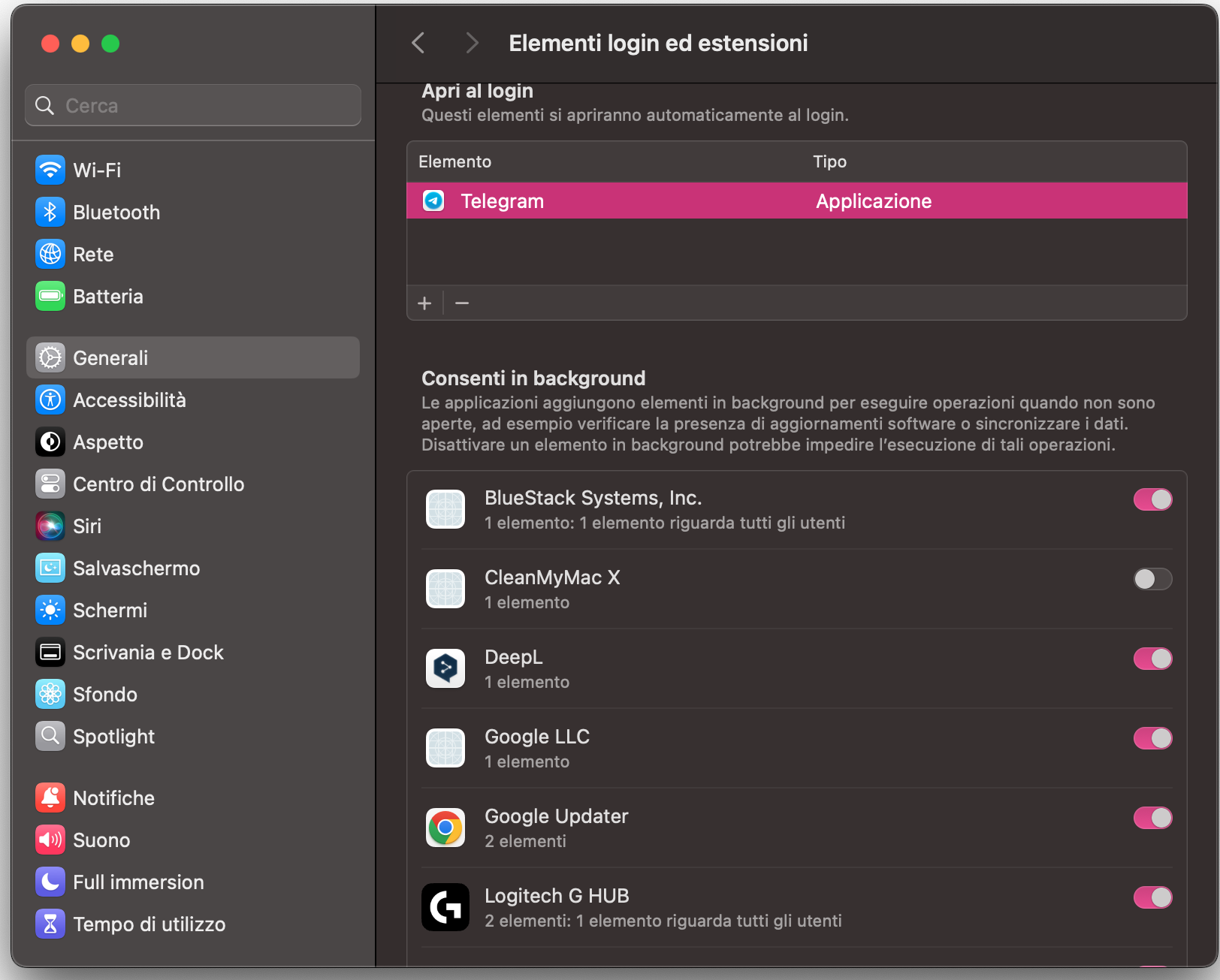Select the Google Updater Chrome icon
This screenshot has height=980, width=1220.
click(445, 827)
